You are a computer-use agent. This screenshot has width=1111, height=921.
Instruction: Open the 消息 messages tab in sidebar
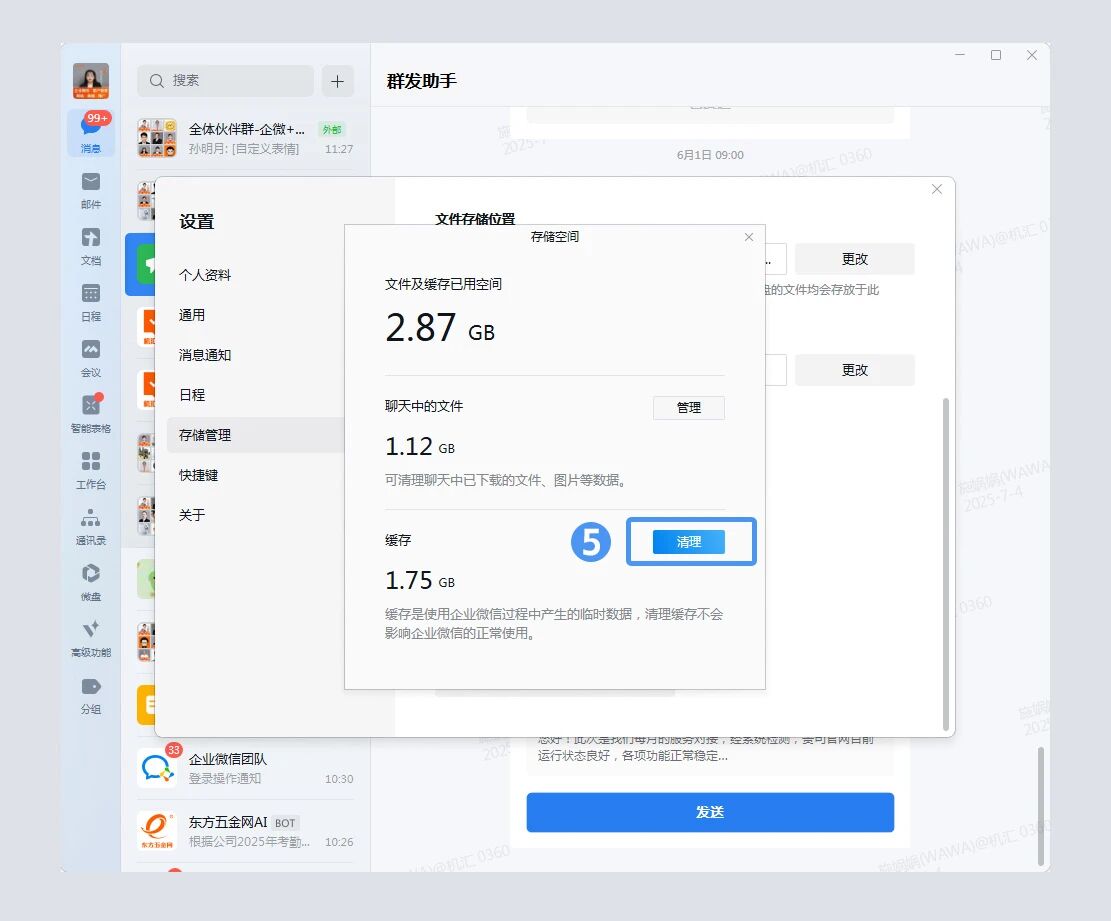pyautogui.click(x=91, y=132)
